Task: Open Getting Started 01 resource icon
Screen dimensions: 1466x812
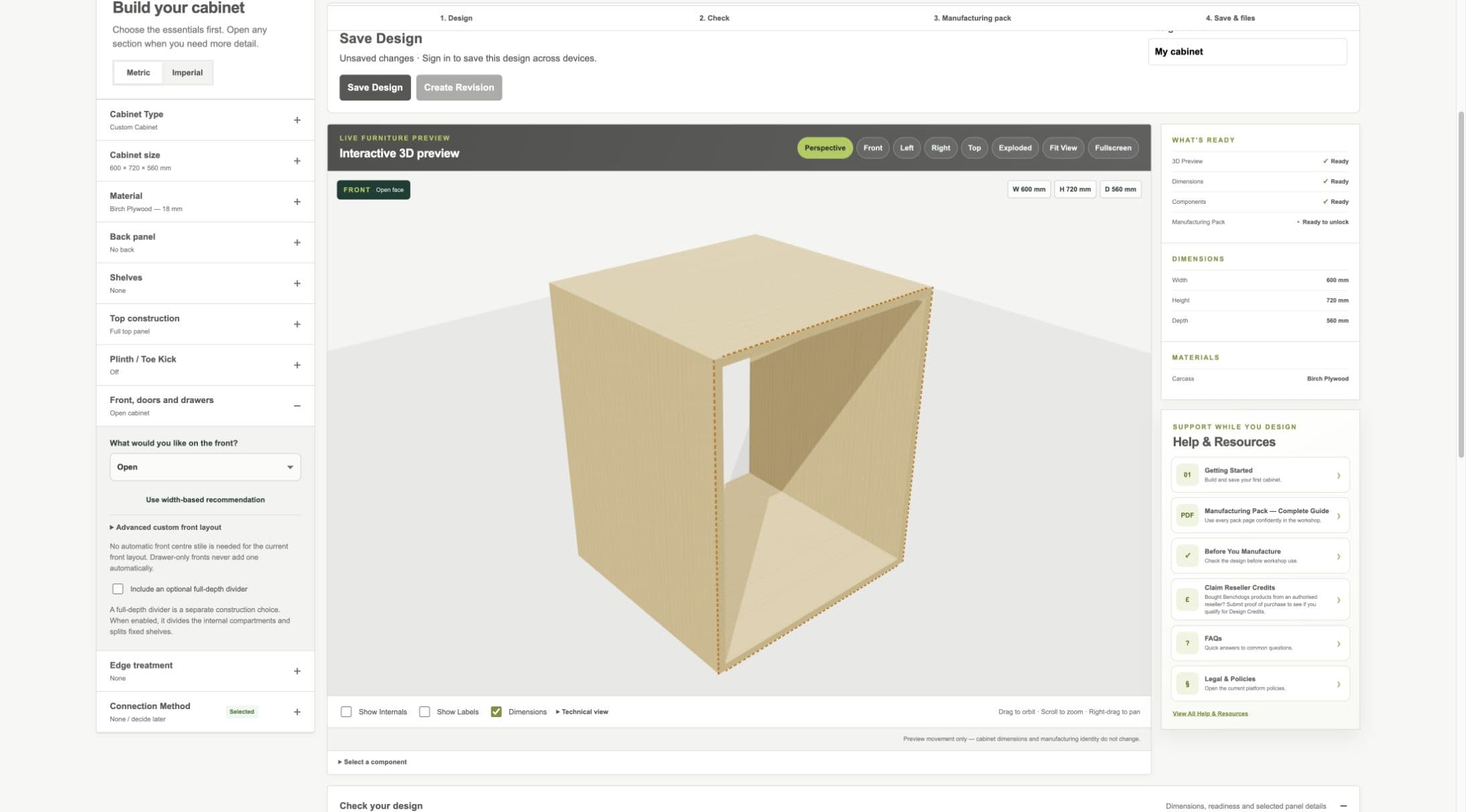Action: pyautogui.click(x=1187, y=475)
